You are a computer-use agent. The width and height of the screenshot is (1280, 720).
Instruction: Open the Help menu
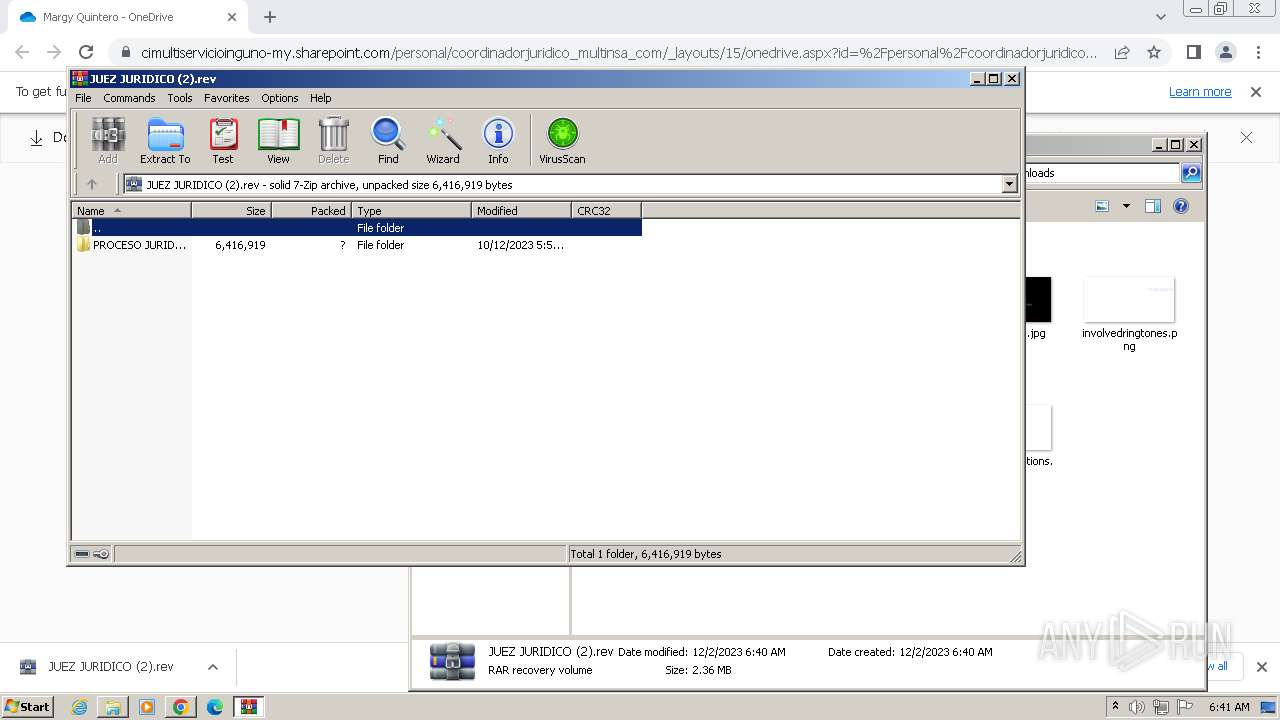(x=320, y=98)
